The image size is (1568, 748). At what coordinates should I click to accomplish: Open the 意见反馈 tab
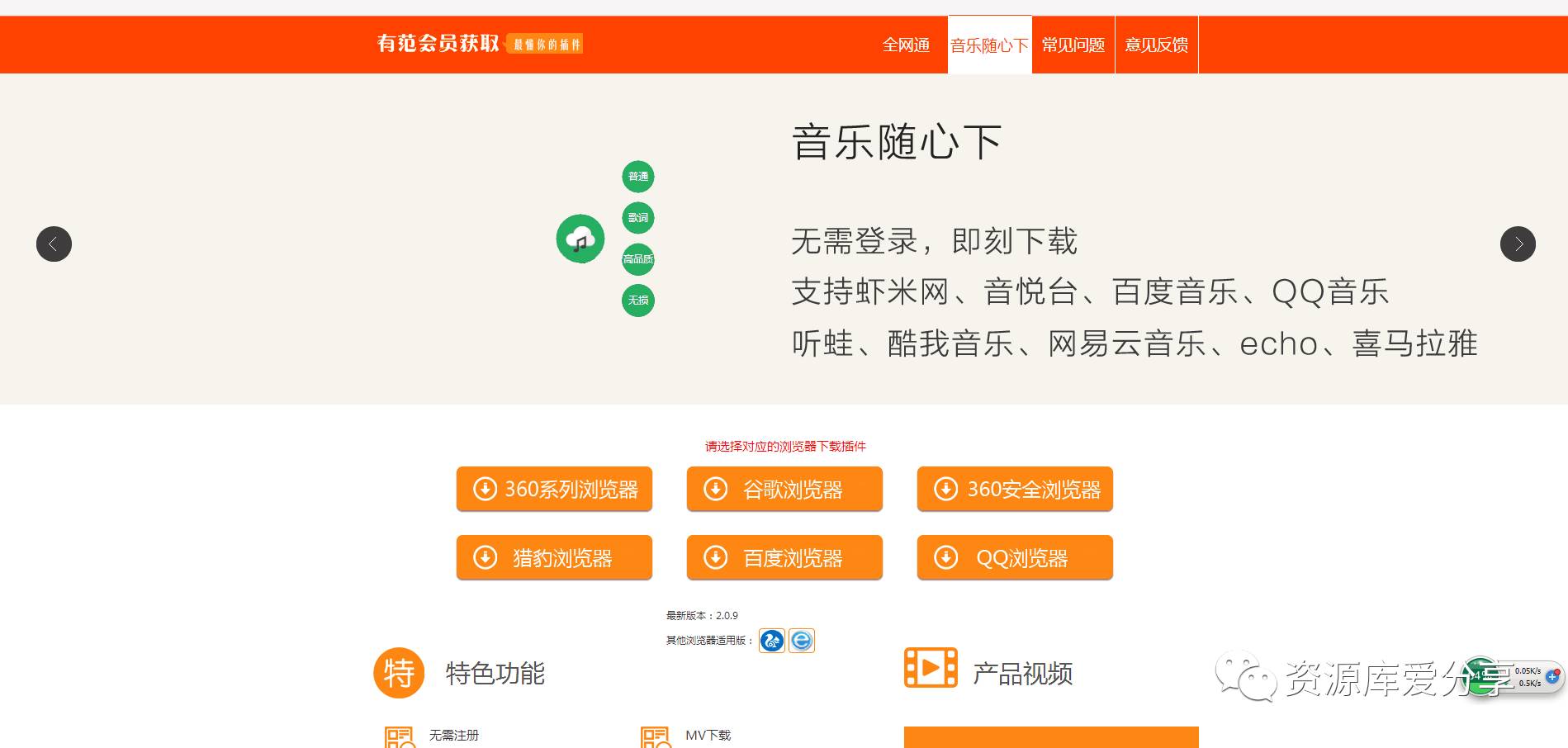coord(1157,45)
